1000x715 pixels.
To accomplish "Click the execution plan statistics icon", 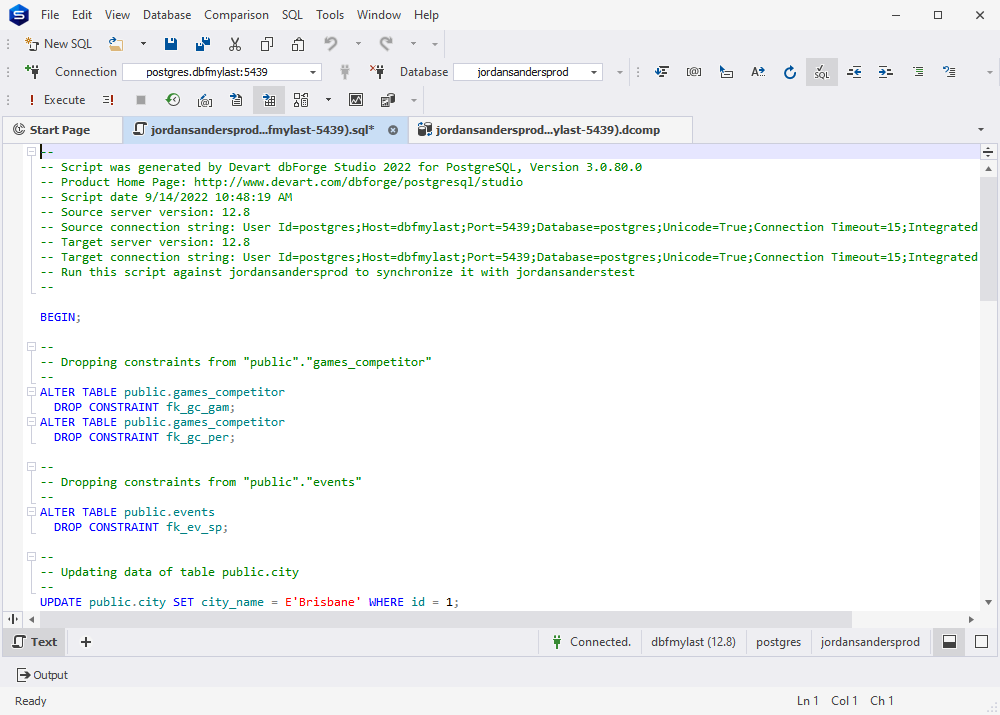I will point(388,100).
